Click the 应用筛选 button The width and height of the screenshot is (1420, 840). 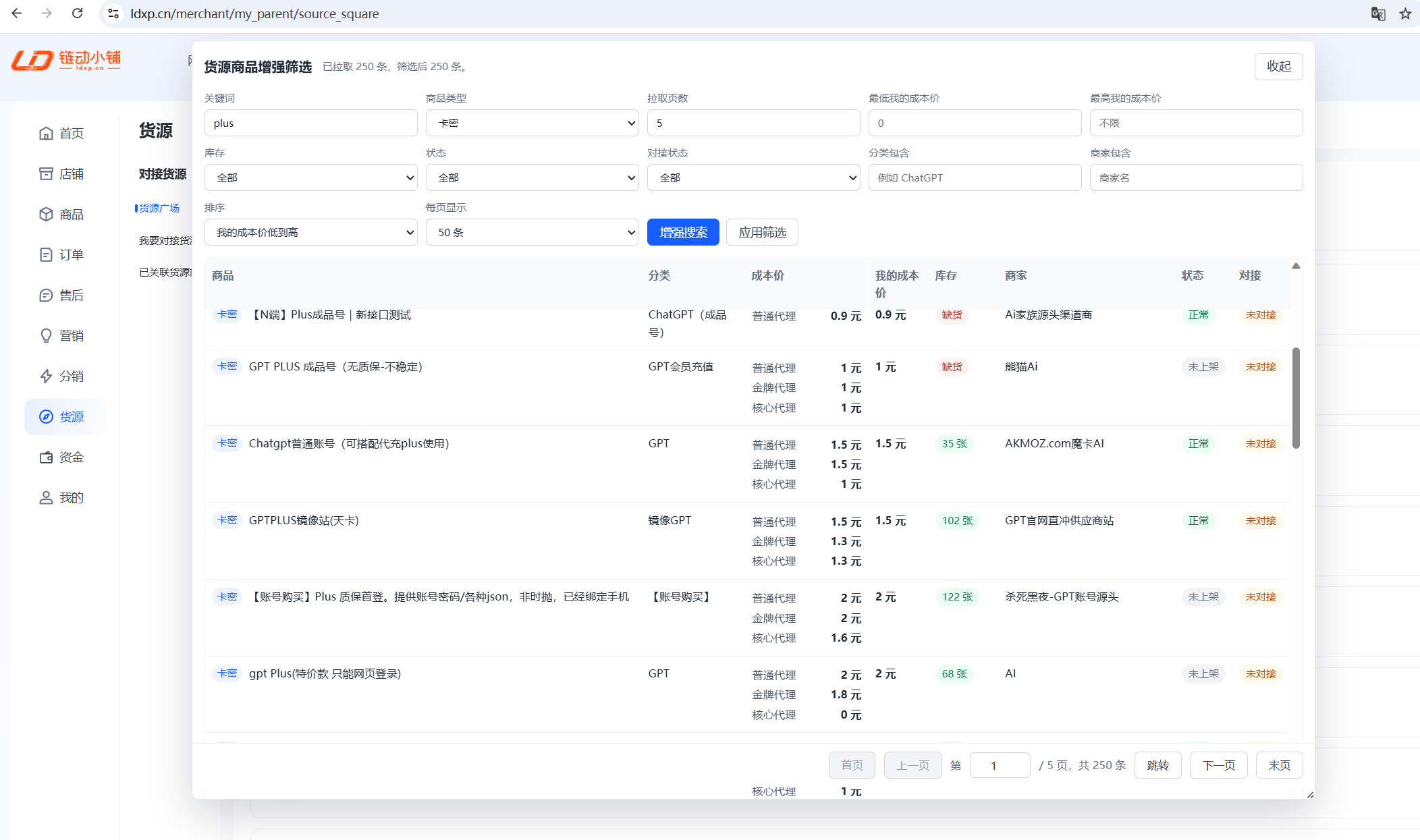(x=762, y=232)
